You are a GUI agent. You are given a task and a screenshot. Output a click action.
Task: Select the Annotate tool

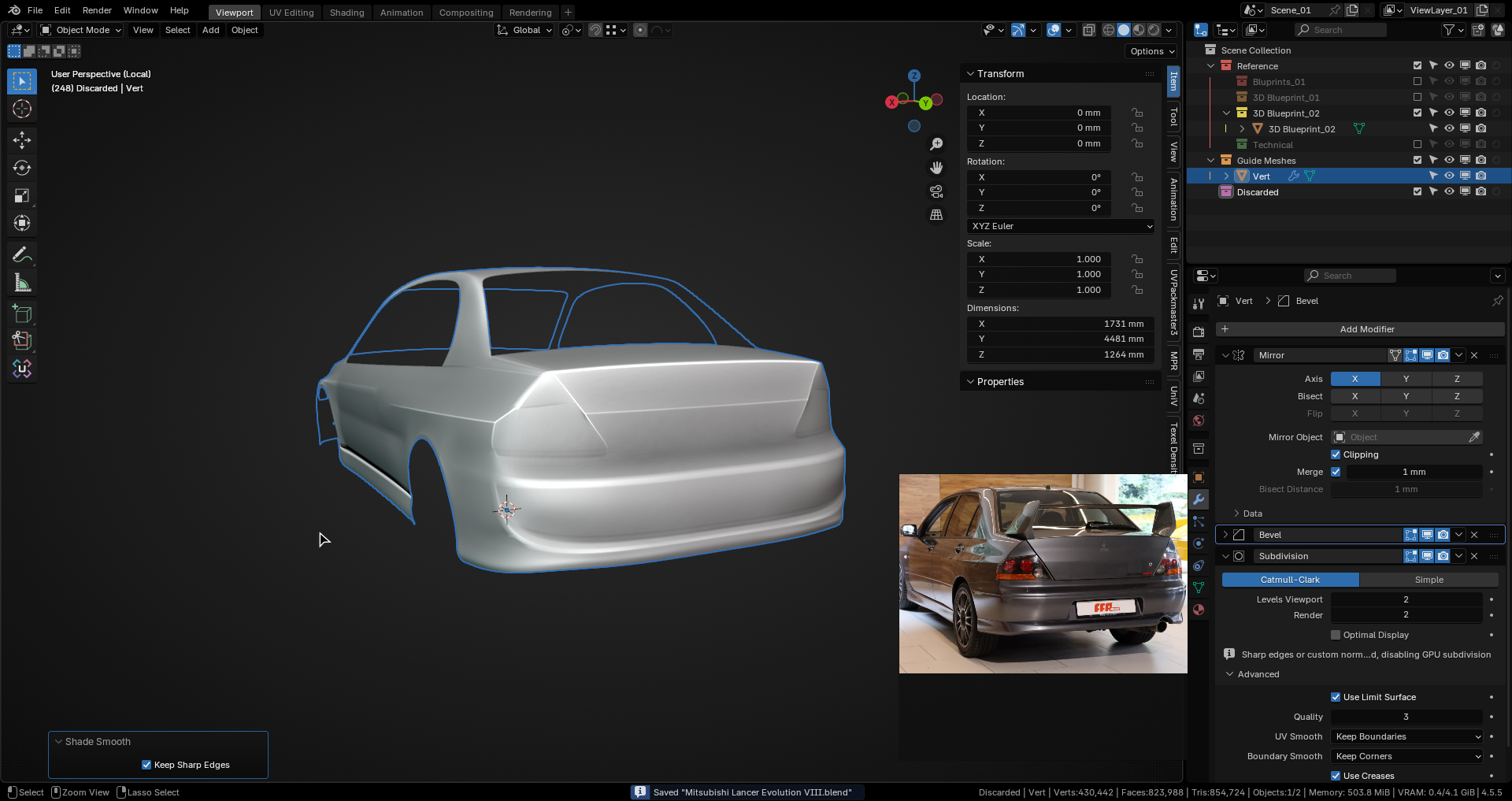point(22,254)
